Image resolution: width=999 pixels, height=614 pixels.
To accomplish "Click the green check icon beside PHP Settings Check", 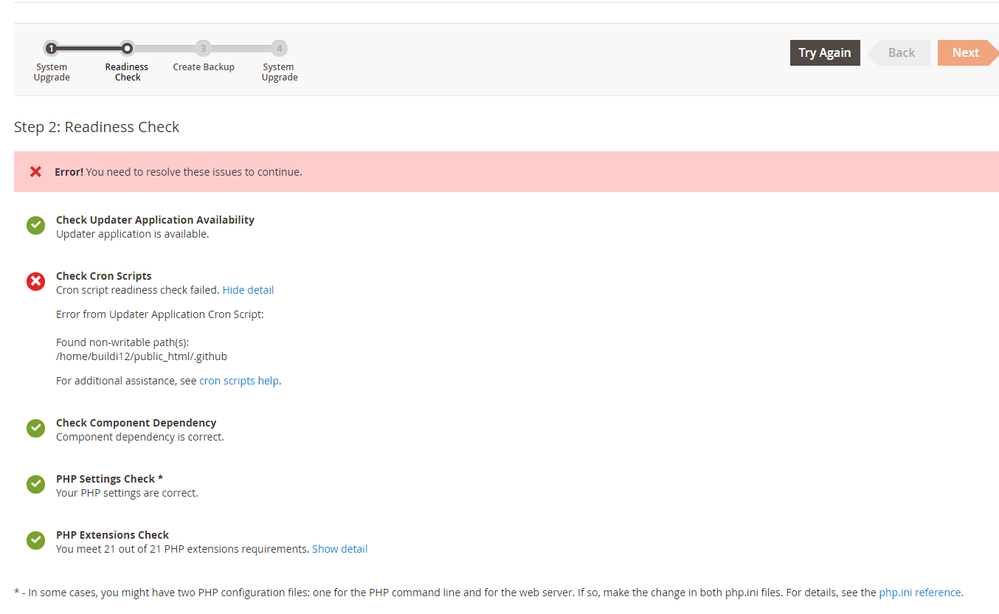I will (x=36, y=485).
